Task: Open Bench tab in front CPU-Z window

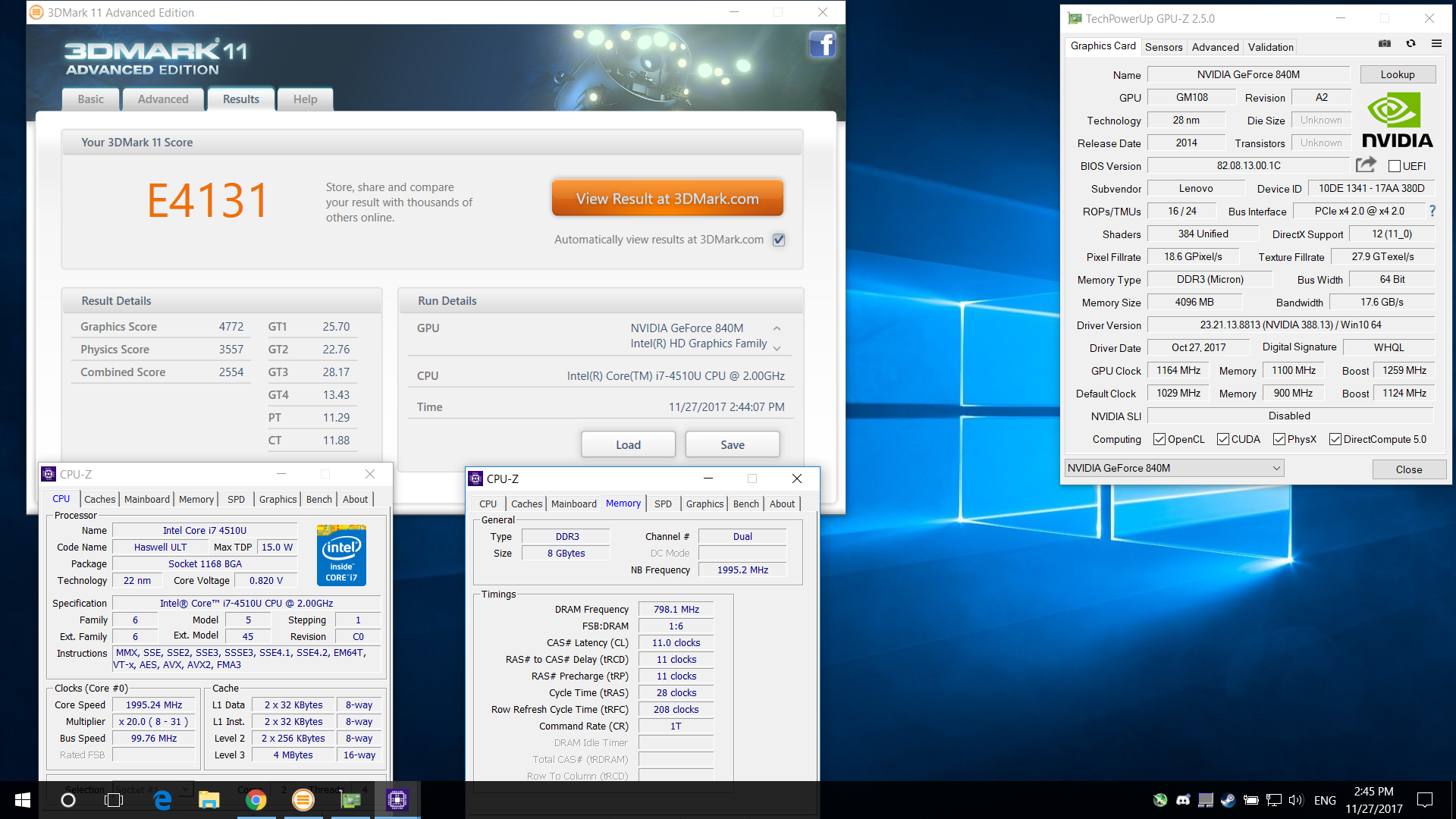Action: (x=745, y=504)
